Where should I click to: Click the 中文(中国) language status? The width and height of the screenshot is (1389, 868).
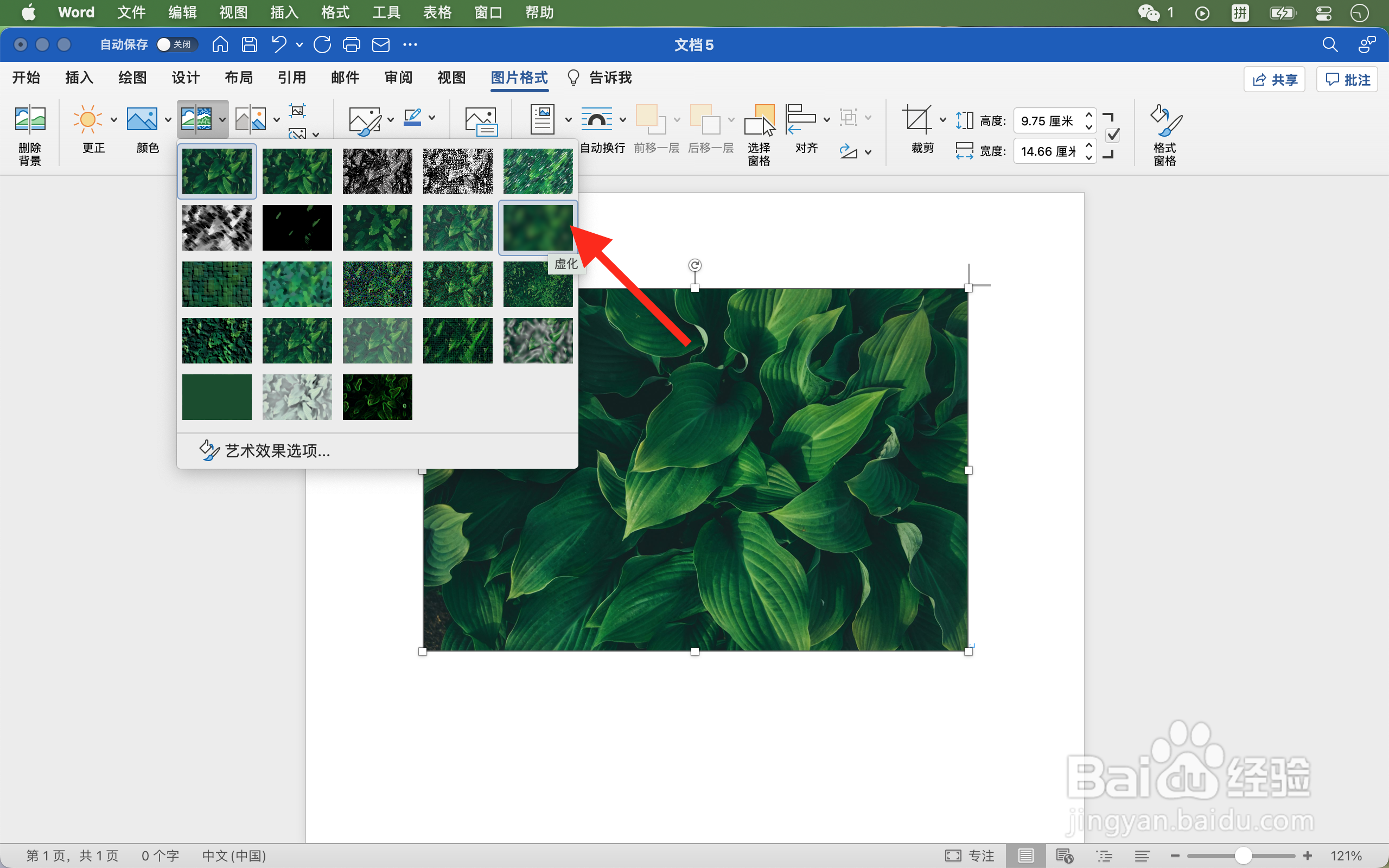click(x=234, y=856)
